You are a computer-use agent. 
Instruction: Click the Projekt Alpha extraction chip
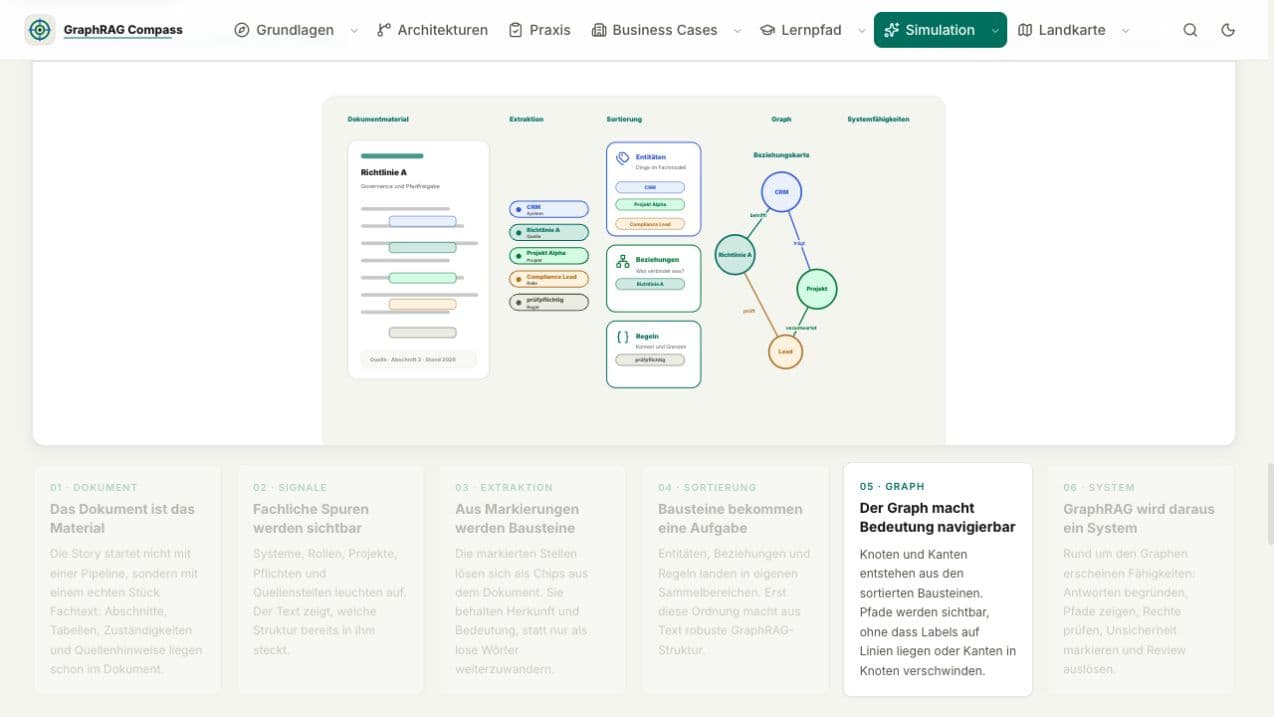[x=549, y=255]
